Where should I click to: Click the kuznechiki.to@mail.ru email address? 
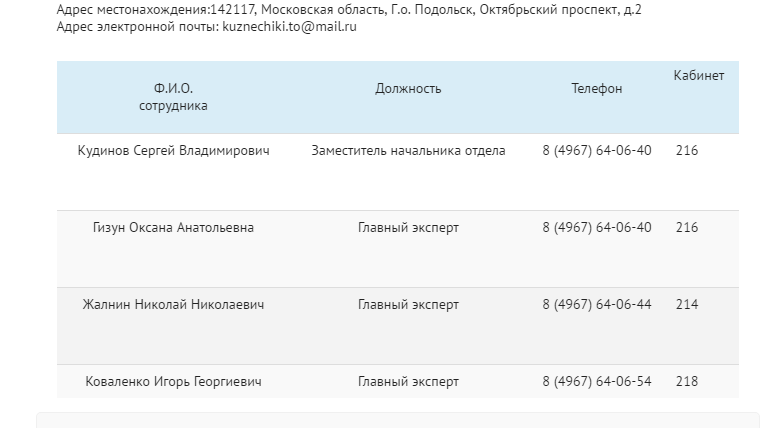(288, 27)
